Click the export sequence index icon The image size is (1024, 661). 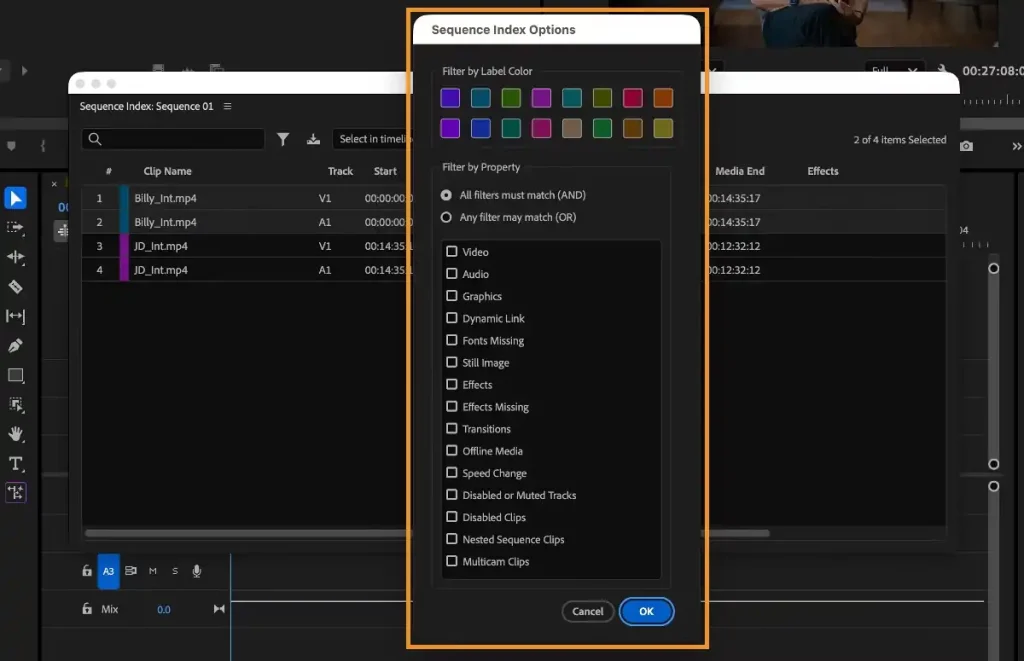point(313,140)
